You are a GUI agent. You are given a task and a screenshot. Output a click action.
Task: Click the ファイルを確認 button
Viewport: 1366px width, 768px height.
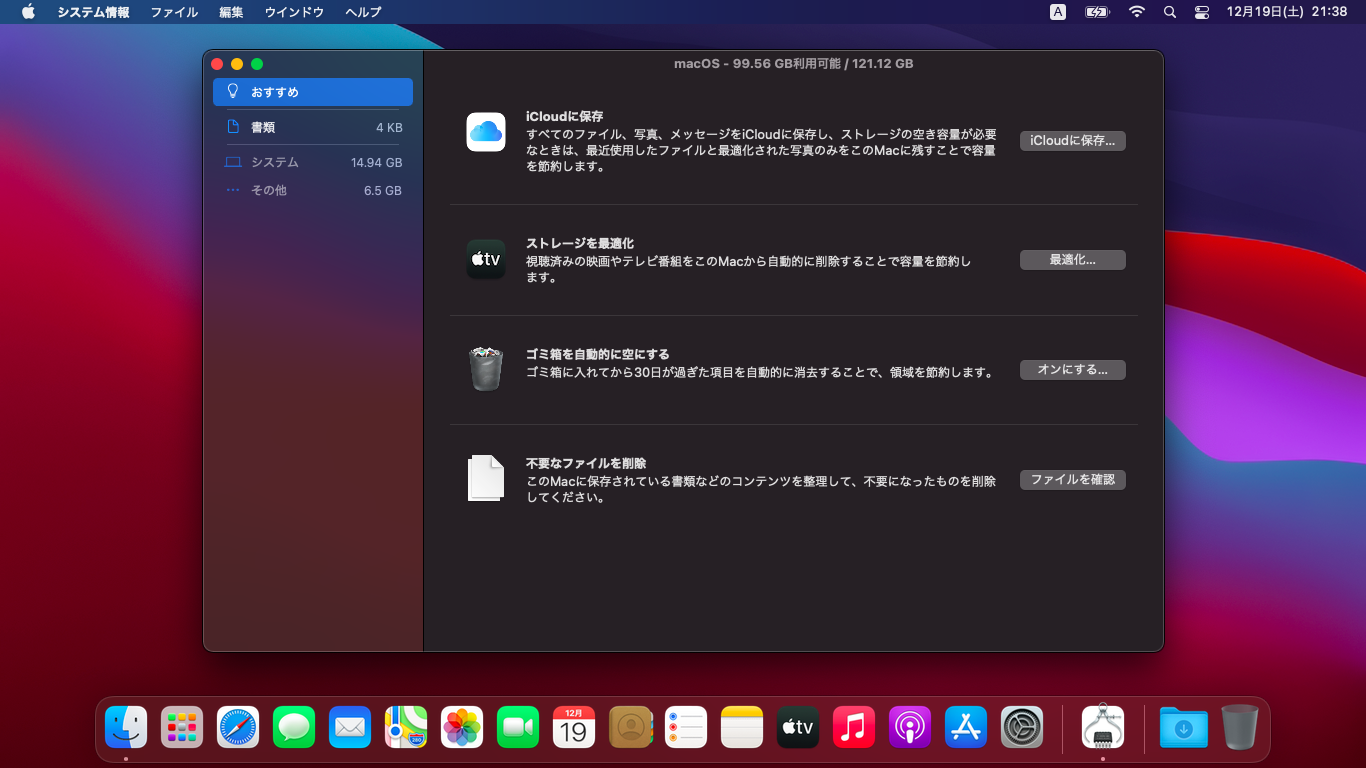pos(1073,480)
